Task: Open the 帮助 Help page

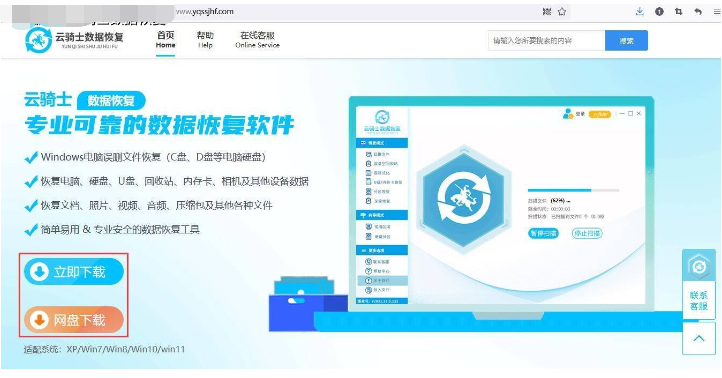Action: click(205, 40)
